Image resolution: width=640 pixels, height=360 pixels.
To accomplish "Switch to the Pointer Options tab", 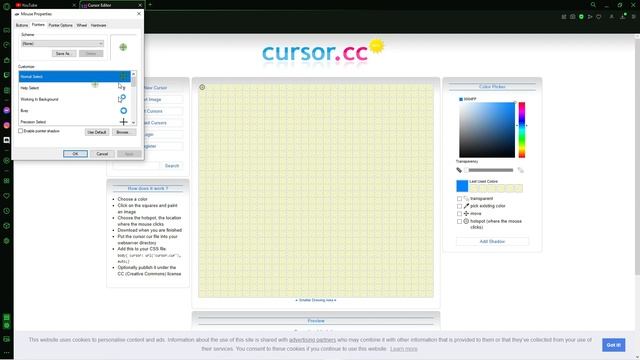I will pyautogui.click(x=60, y=25).
